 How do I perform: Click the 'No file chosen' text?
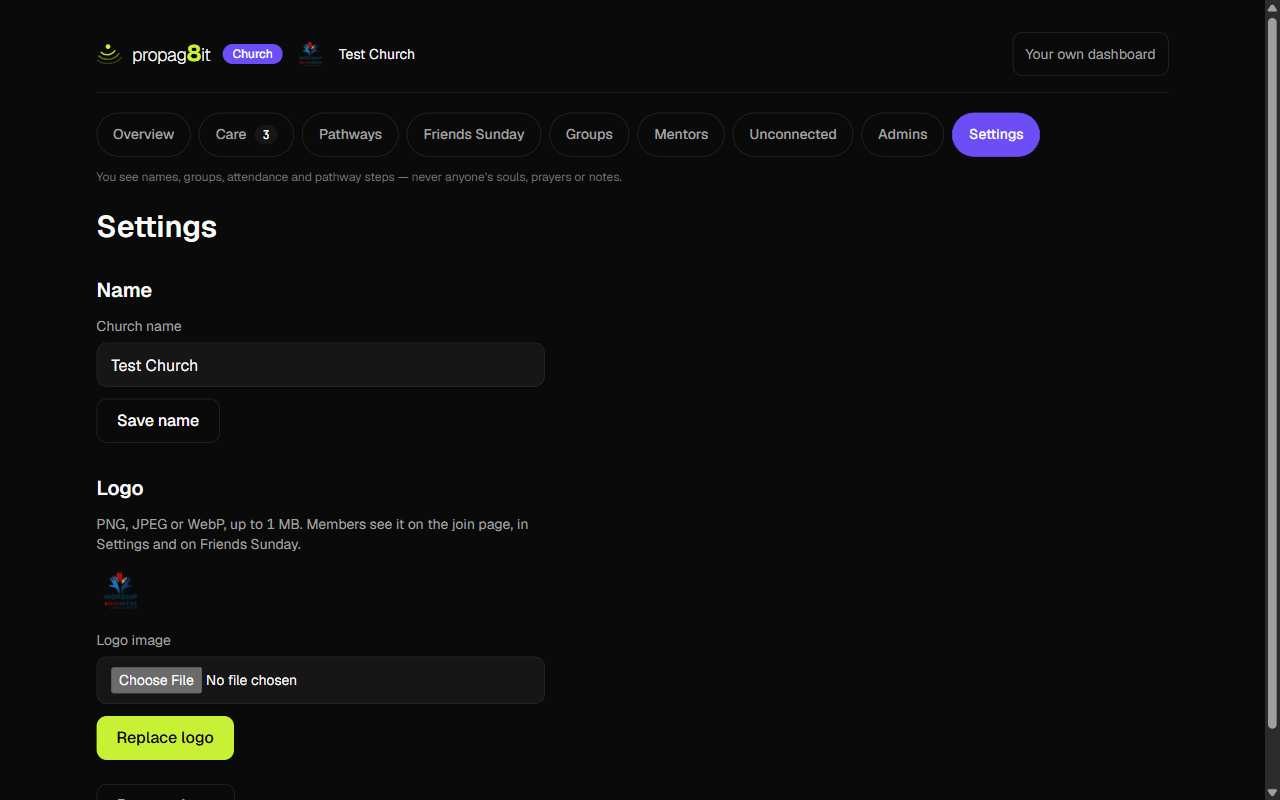251,680
